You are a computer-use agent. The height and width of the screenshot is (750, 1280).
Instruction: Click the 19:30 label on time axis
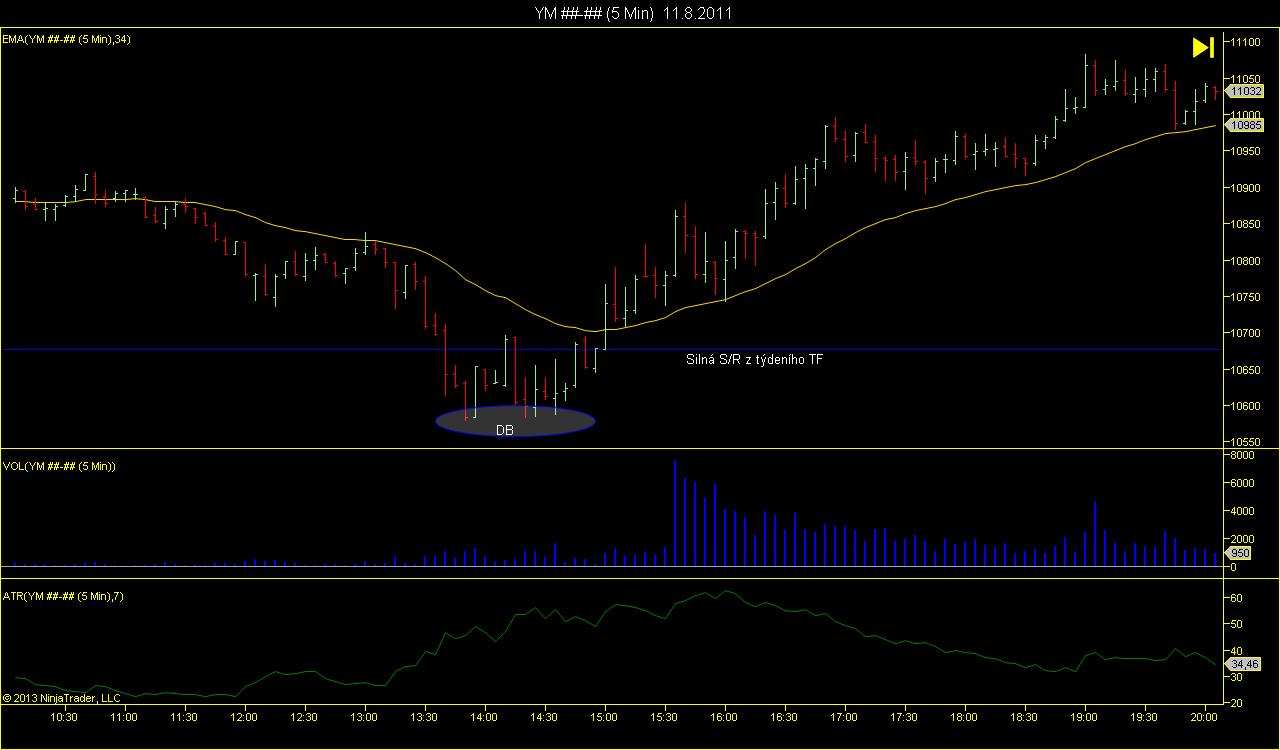[x=1144, y=717]
